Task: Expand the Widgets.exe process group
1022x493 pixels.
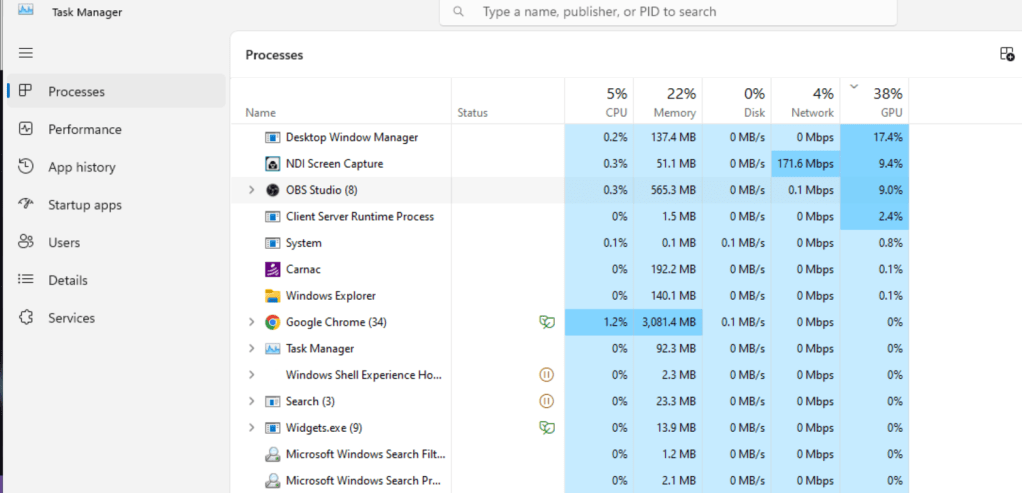Action: tap(252, 428)
